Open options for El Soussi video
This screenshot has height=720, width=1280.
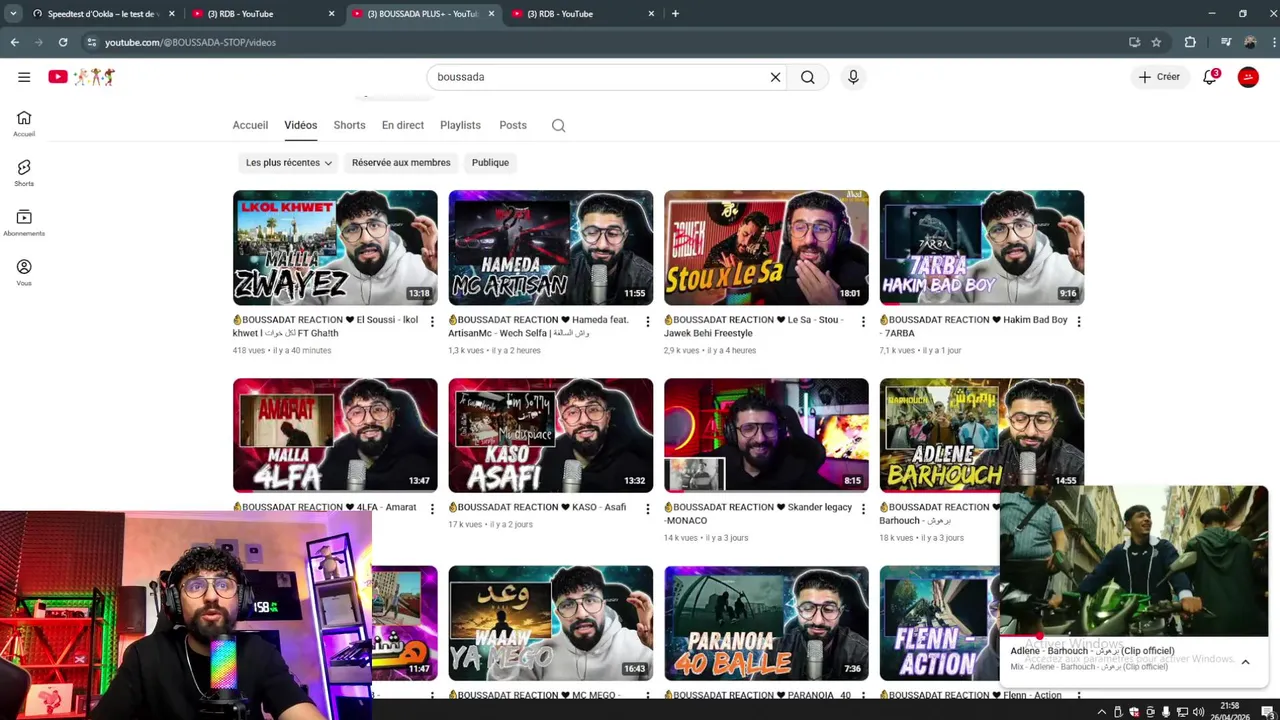432,321
